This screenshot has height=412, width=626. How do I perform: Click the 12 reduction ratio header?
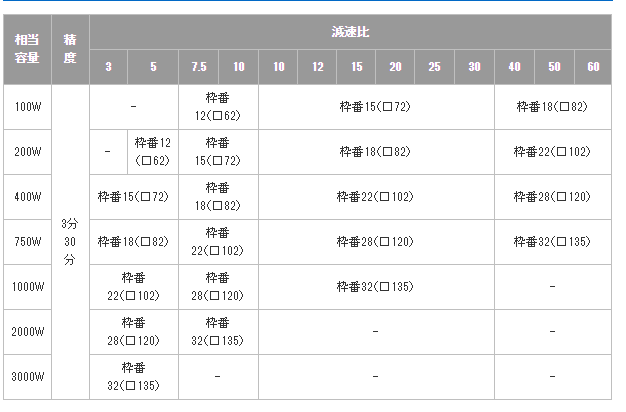pos(317,67)
